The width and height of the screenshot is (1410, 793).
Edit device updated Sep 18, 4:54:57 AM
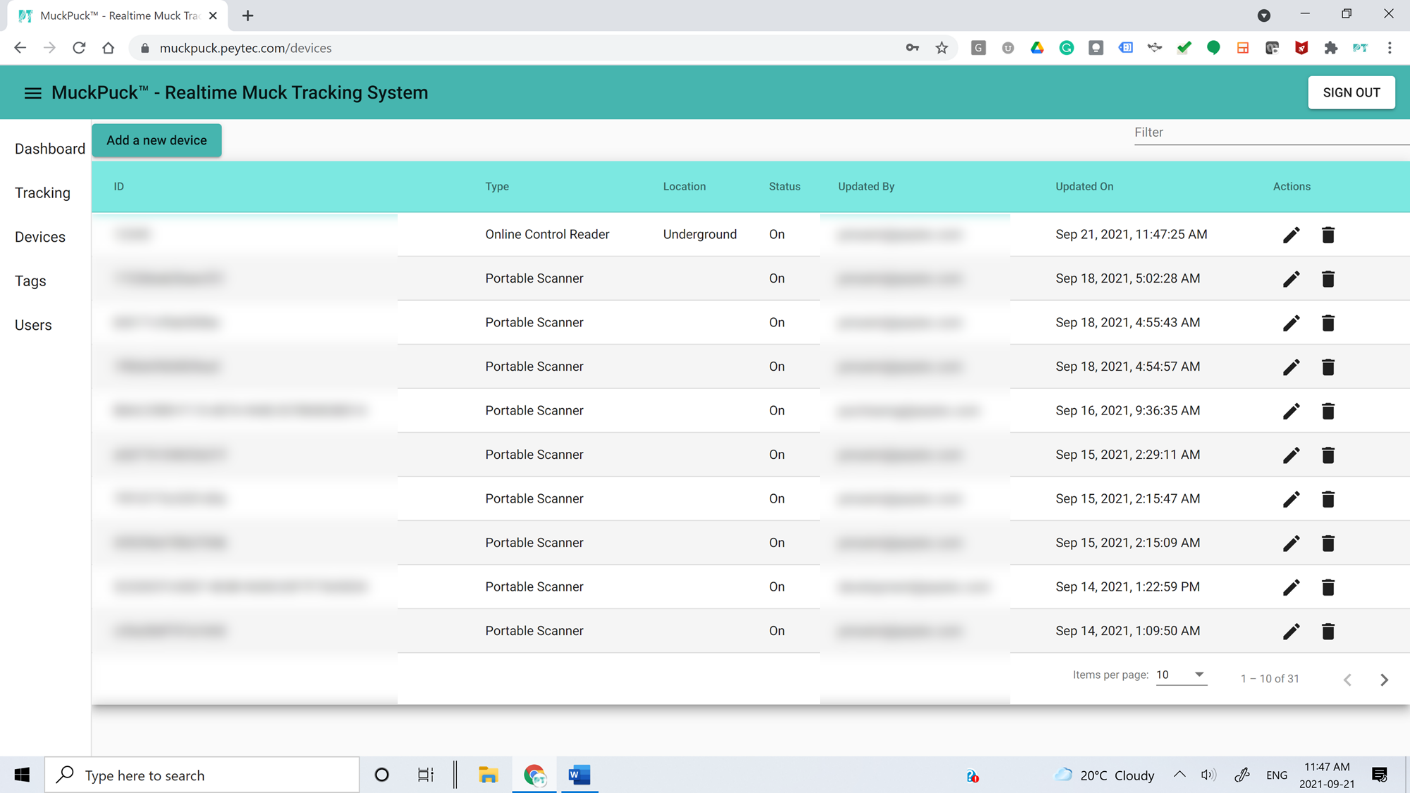(x=1291, y=367)
